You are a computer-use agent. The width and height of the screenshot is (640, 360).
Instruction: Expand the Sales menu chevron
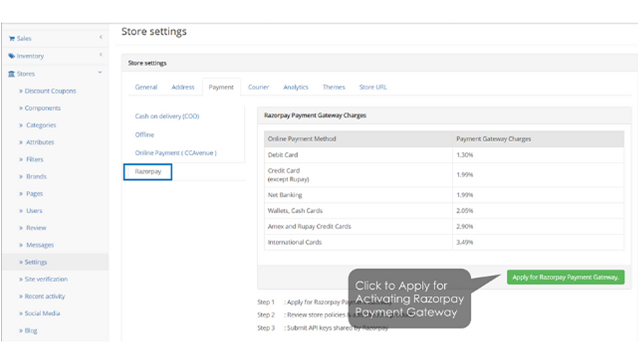pos(101,37)
